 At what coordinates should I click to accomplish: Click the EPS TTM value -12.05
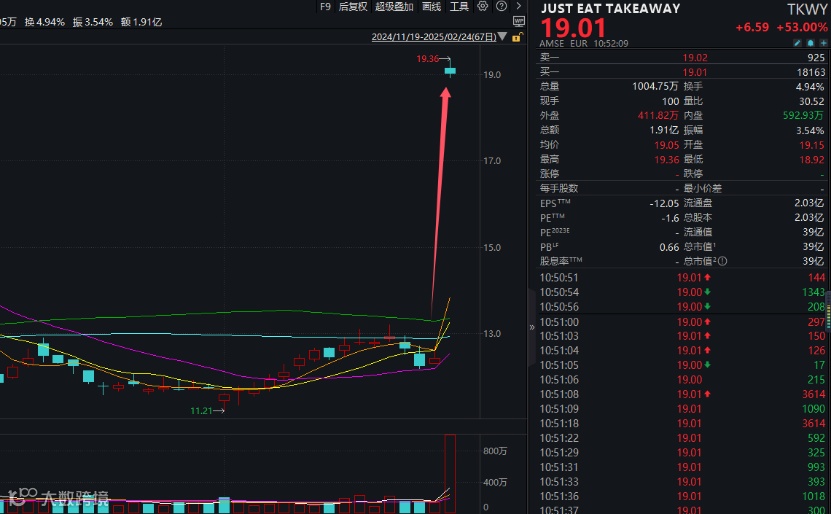click(664, 203)
